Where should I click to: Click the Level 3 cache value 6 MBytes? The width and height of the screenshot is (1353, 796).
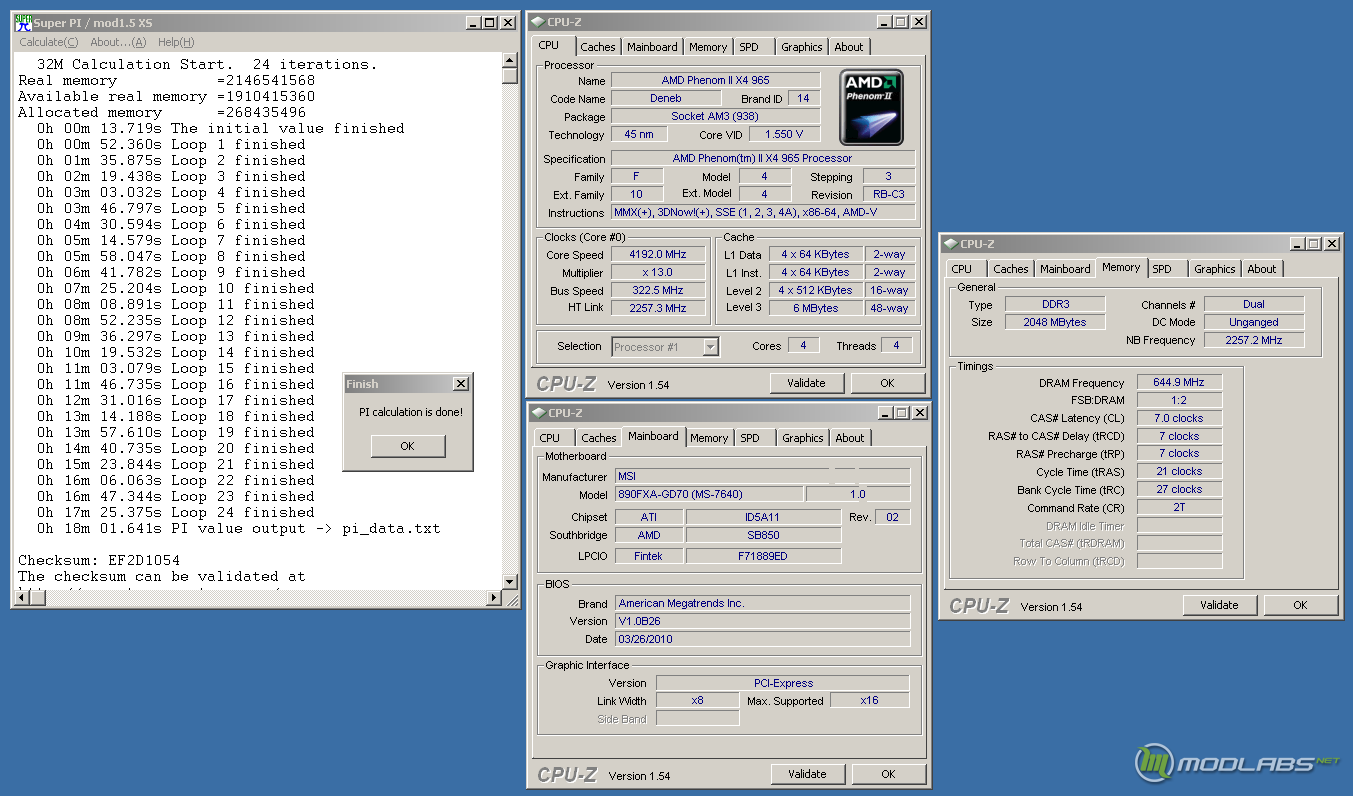click(817, 308)
